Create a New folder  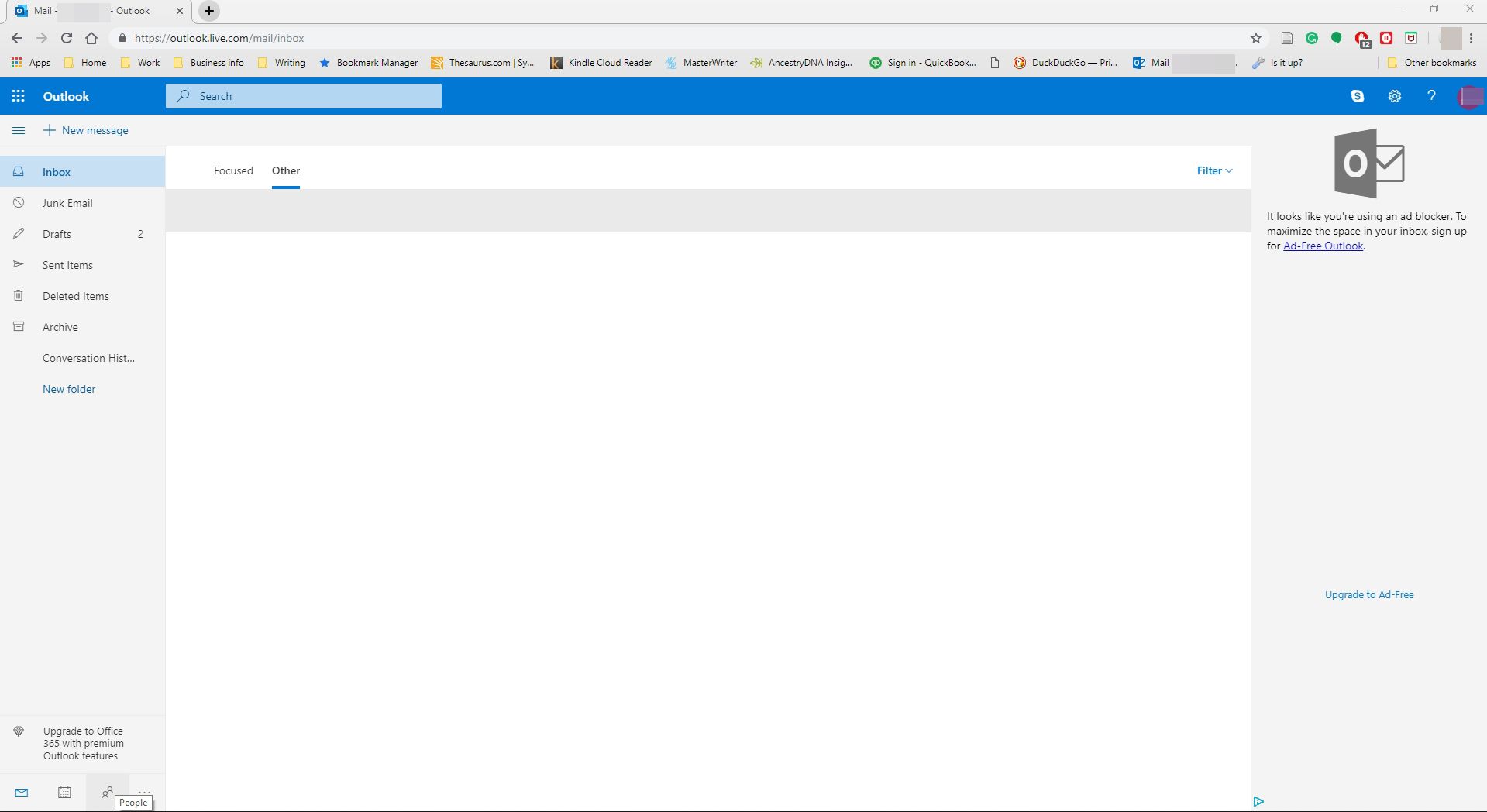(x=69, y=389)
